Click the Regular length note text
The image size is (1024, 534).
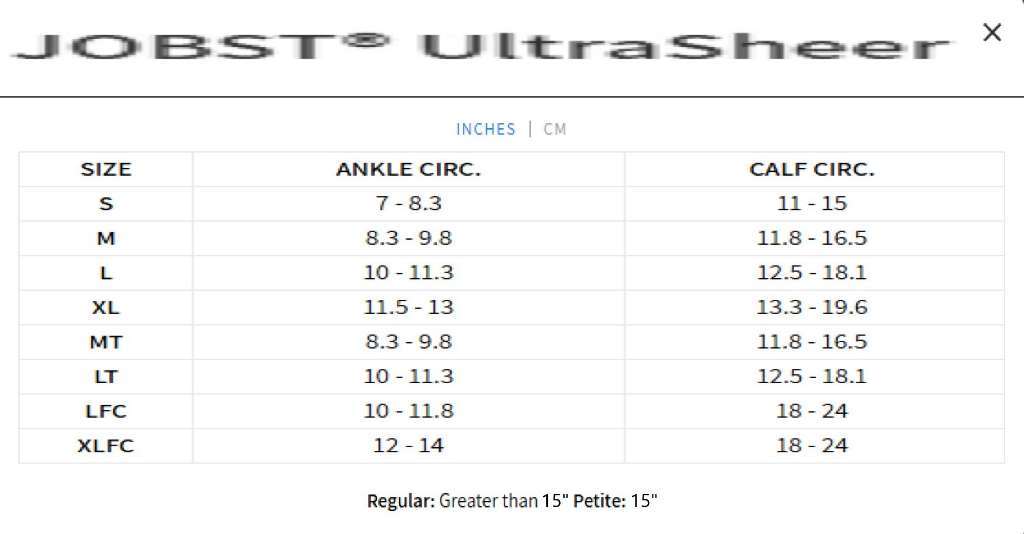(468, 501)
